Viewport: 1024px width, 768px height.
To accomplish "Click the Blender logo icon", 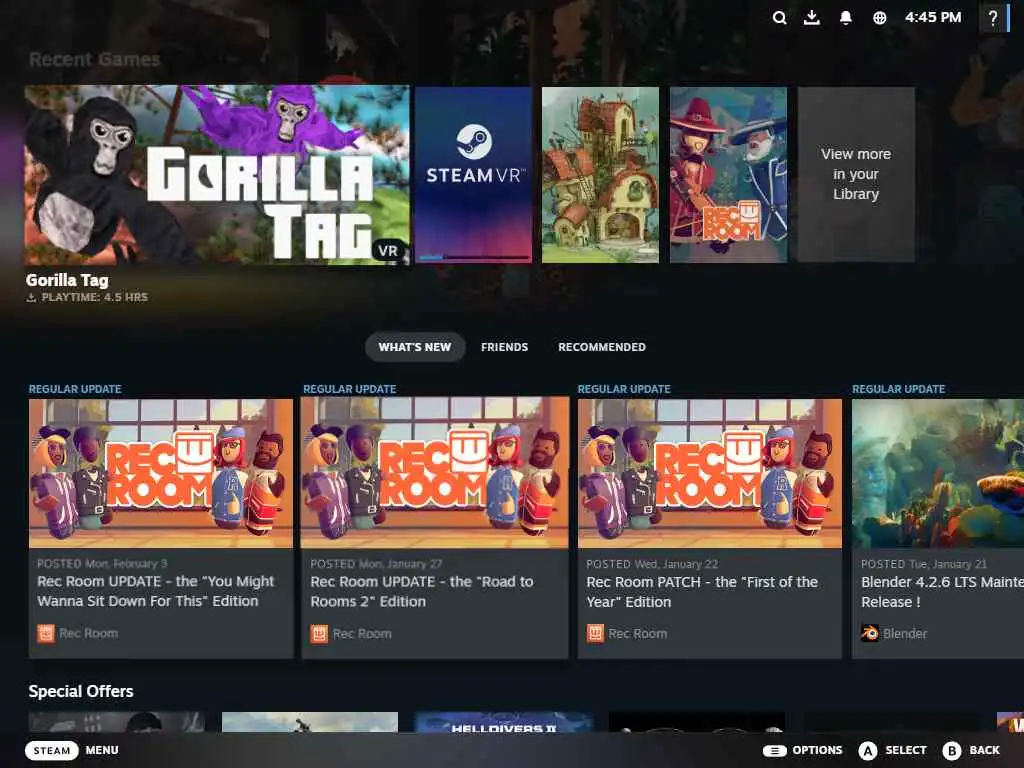I will (x=869, y=633).
